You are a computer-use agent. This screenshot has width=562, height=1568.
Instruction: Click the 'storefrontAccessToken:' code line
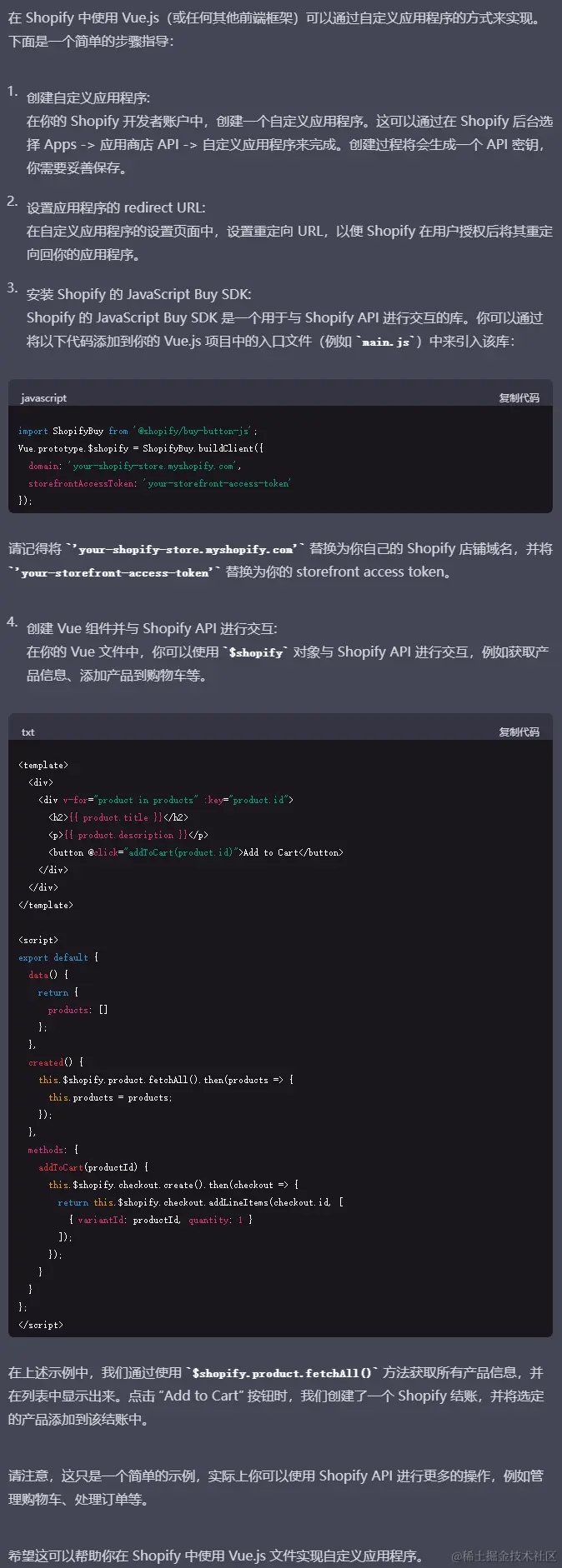tap(159, 483)
